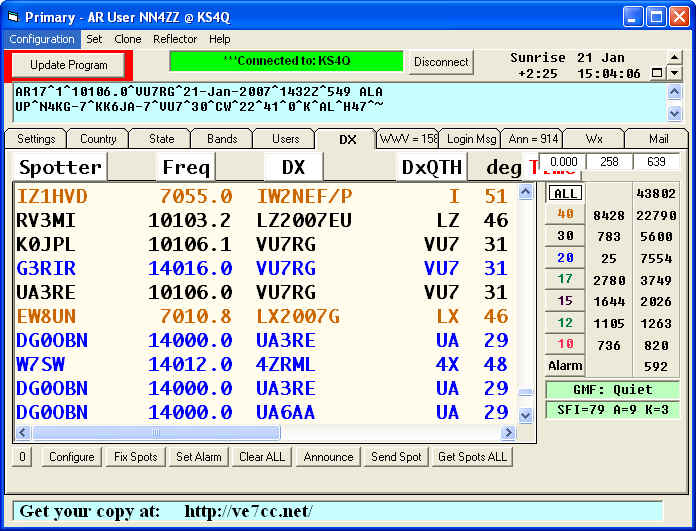This screenshot has width=696, height=531.
Task: Click the Get Spots ALL button
Action: click(x=472, y=457)
